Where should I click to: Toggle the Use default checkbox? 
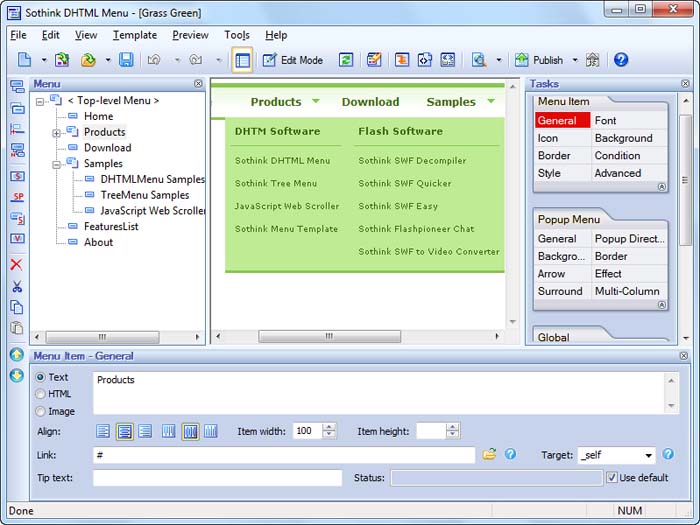612,477
